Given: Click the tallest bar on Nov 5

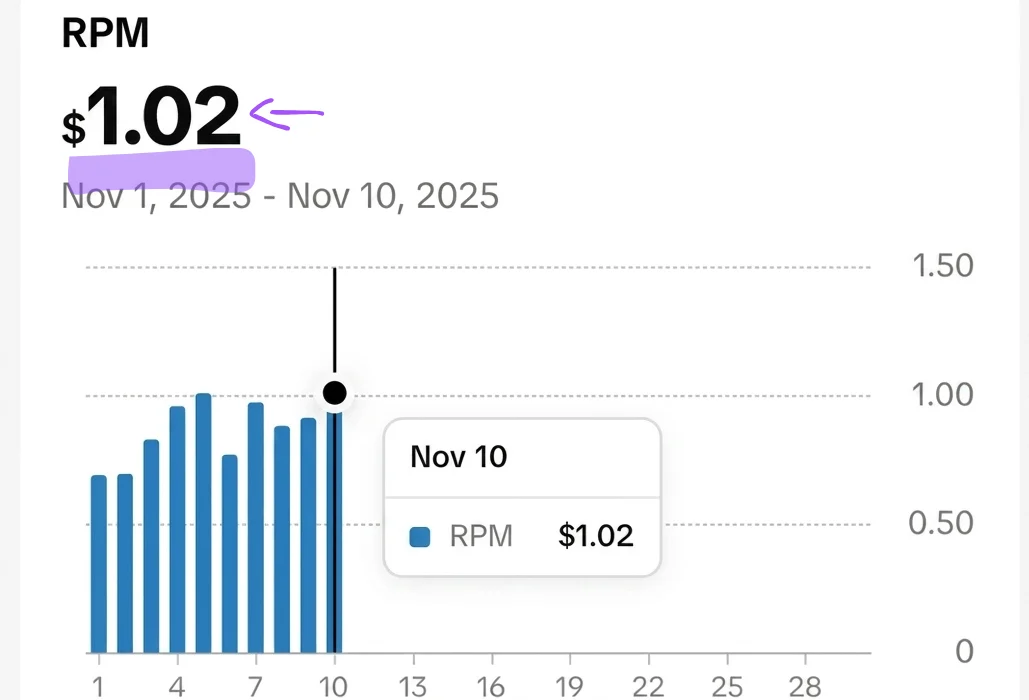Looking at the screenshot, I should (203, 524).
